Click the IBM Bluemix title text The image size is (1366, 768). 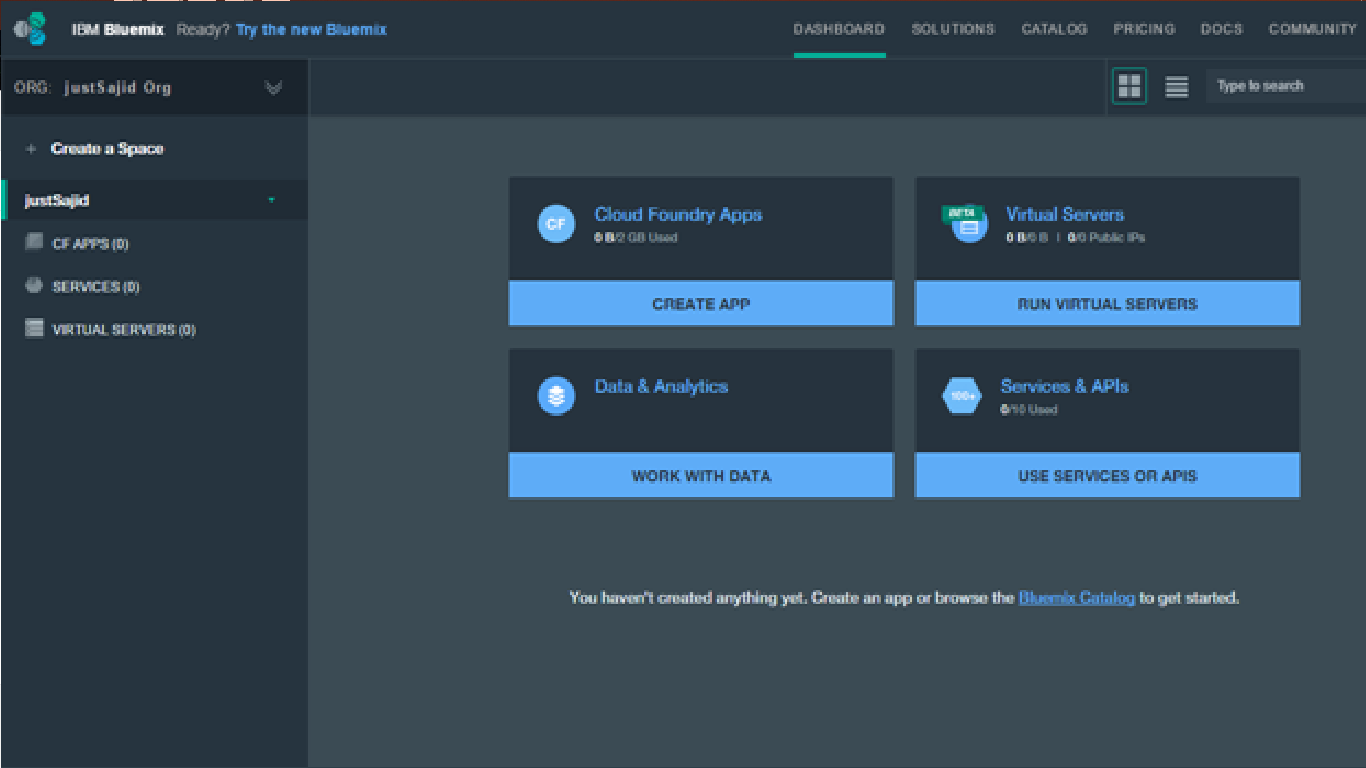(x=118, y=29)
